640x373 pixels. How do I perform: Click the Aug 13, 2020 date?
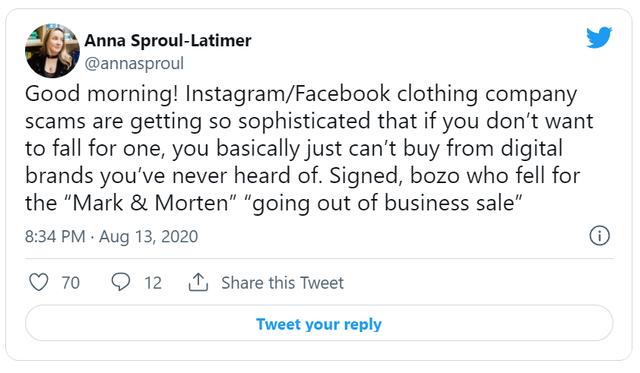pos(149,237)
